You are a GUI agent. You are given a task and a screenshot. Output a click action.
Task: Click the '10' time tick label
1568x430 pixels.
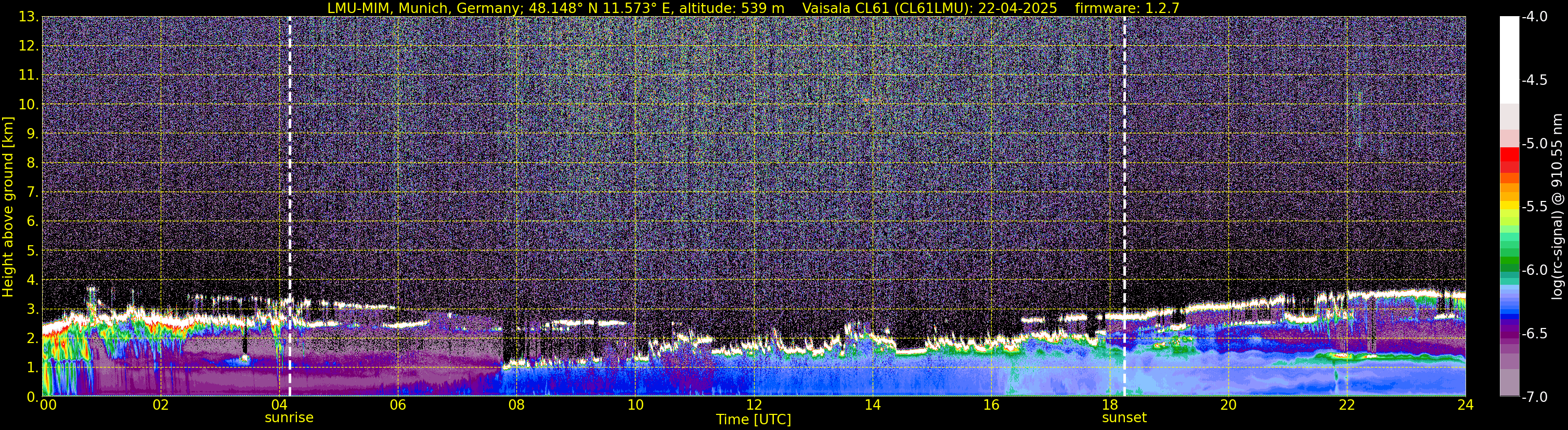coord(635,405)
